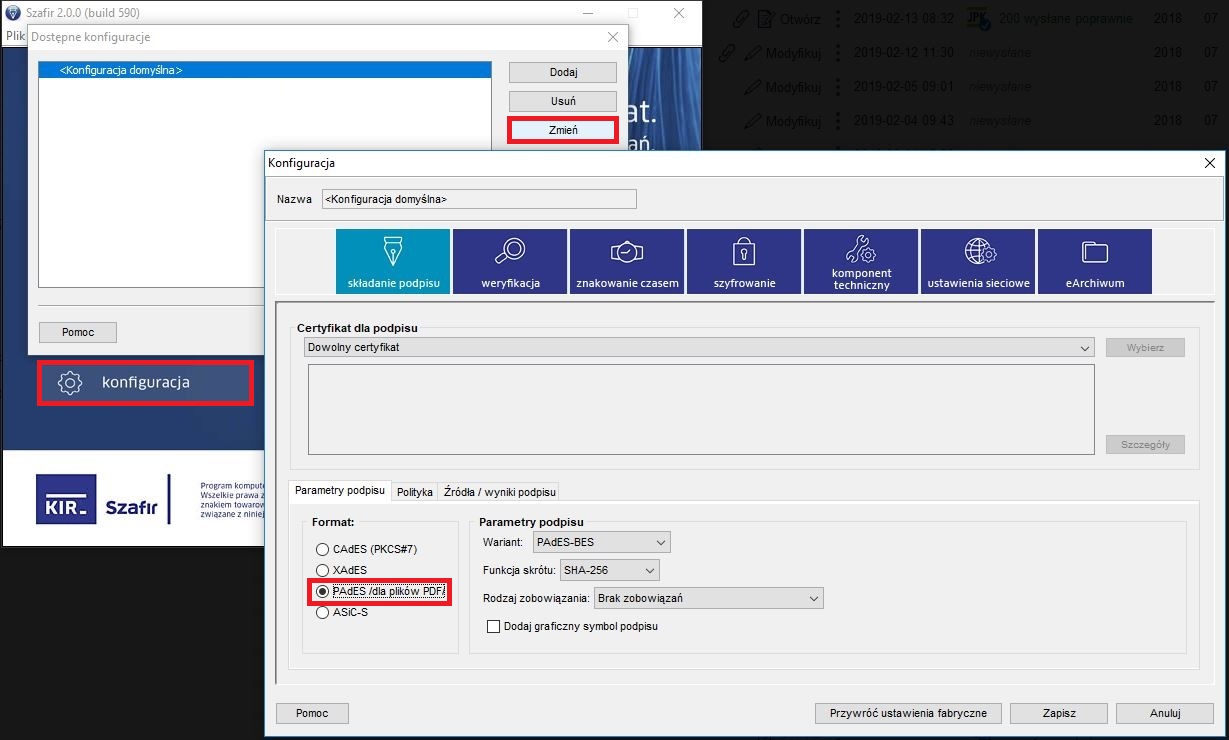Expand the Rodzaj zobowiązania dropdown

click(708, 598)
